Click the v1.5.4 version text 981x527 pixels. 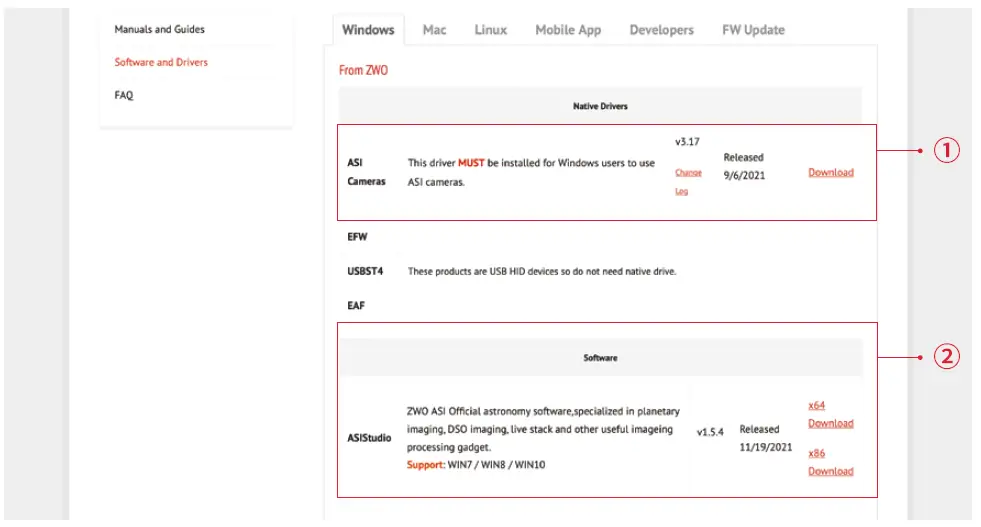point(710,432)
